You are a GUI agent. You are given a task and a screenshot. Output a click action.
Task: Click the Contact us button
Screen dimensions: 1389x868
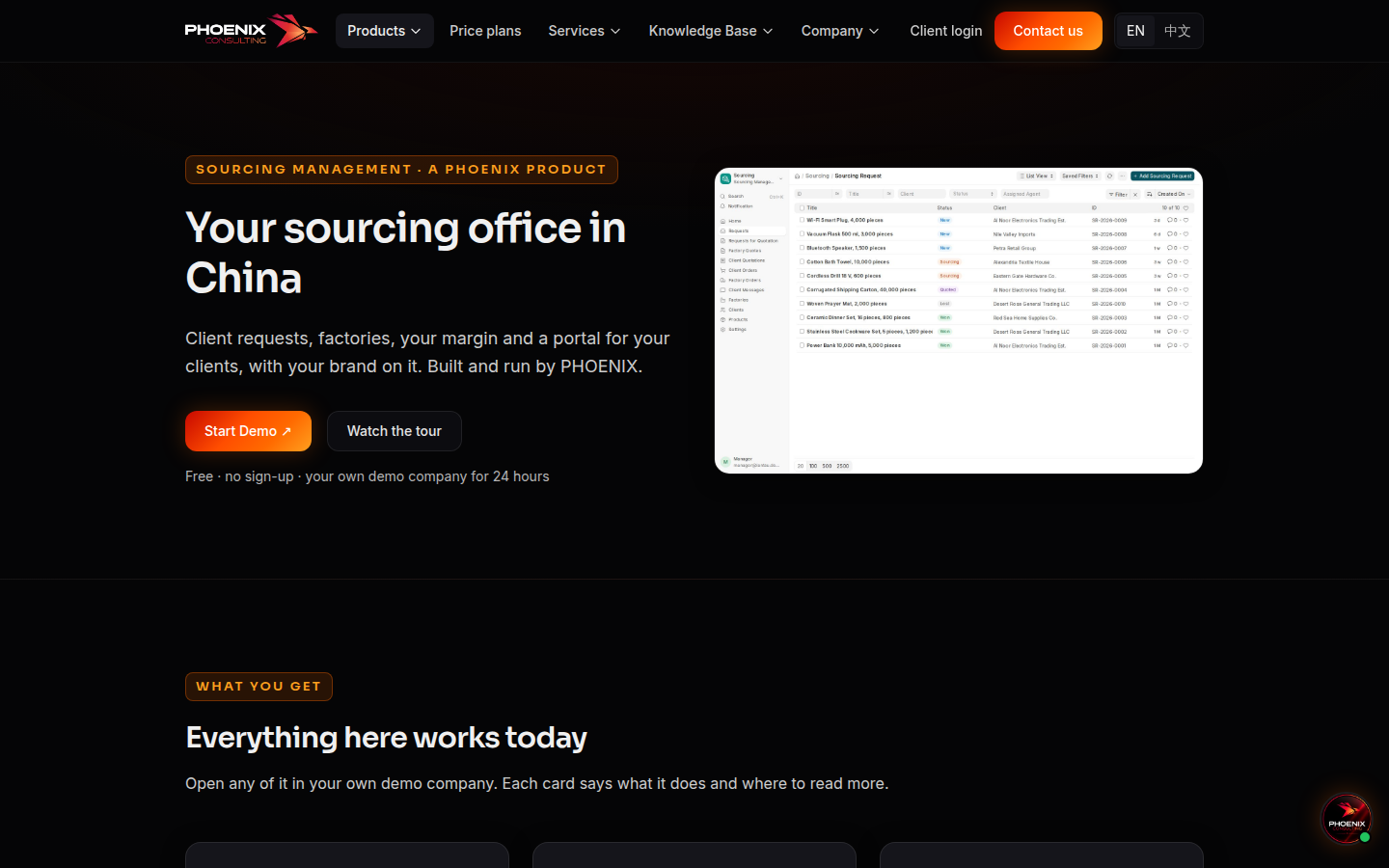tap(1048, 31)
